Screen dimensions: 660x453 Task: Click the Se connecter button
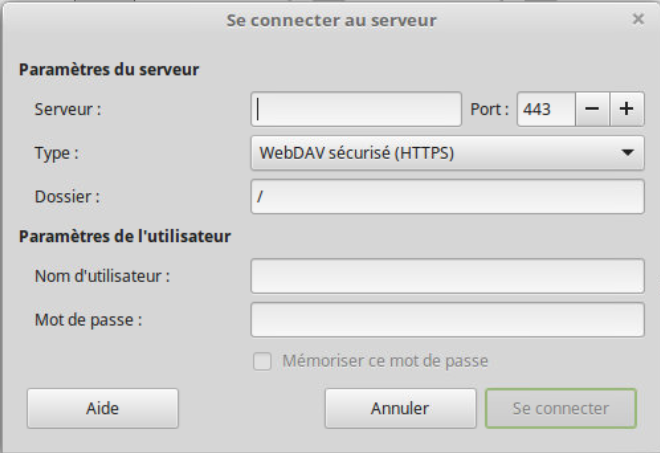(x=561, y=408)
